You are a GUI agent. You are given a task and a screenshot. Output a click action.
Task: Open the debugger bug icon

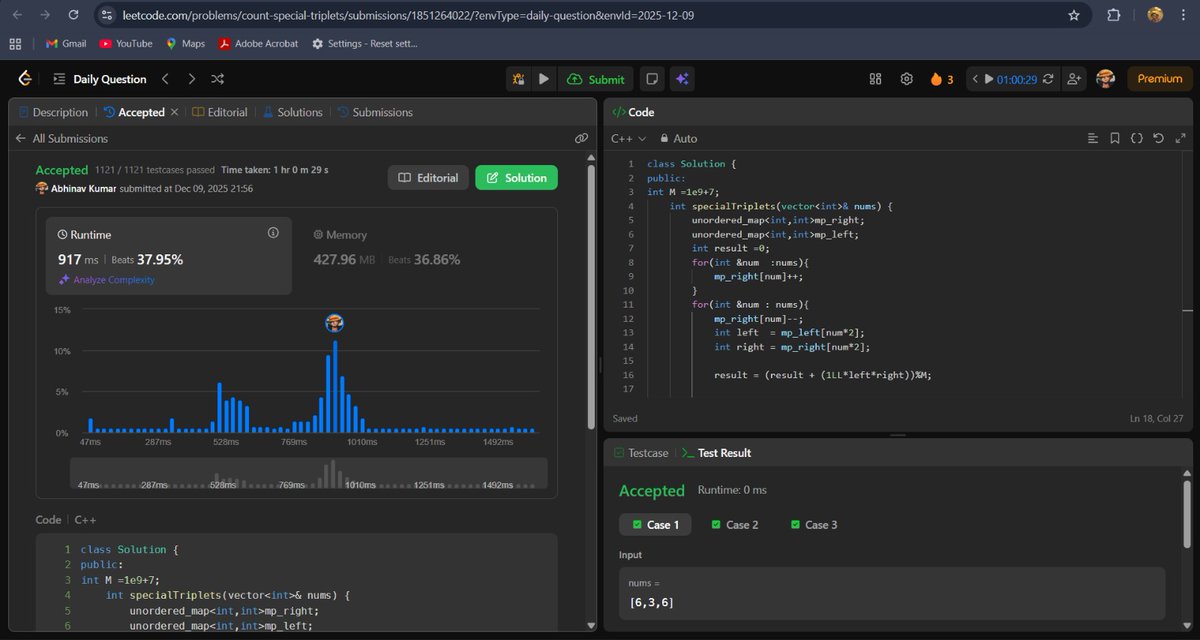pyautogui.click(x=519, y=79)
